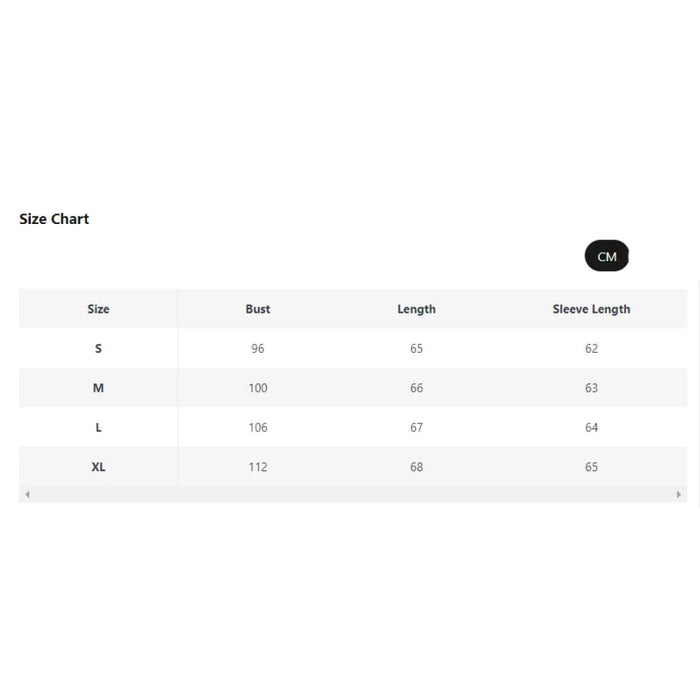Select the S size row label
700x700 pixels.
coord(98,349)
